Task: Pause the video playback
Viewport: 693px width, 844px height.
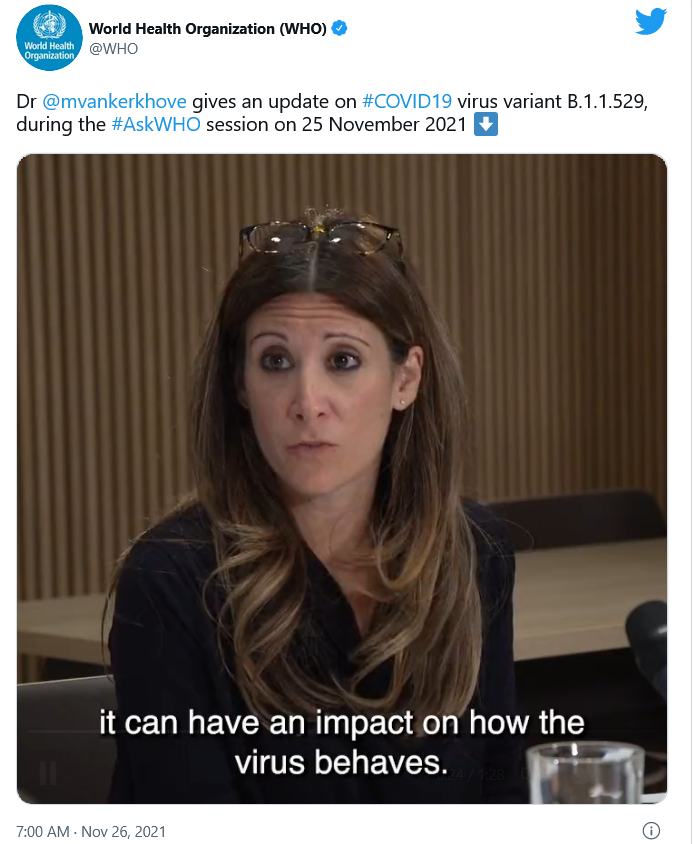Action: point(48,773)
